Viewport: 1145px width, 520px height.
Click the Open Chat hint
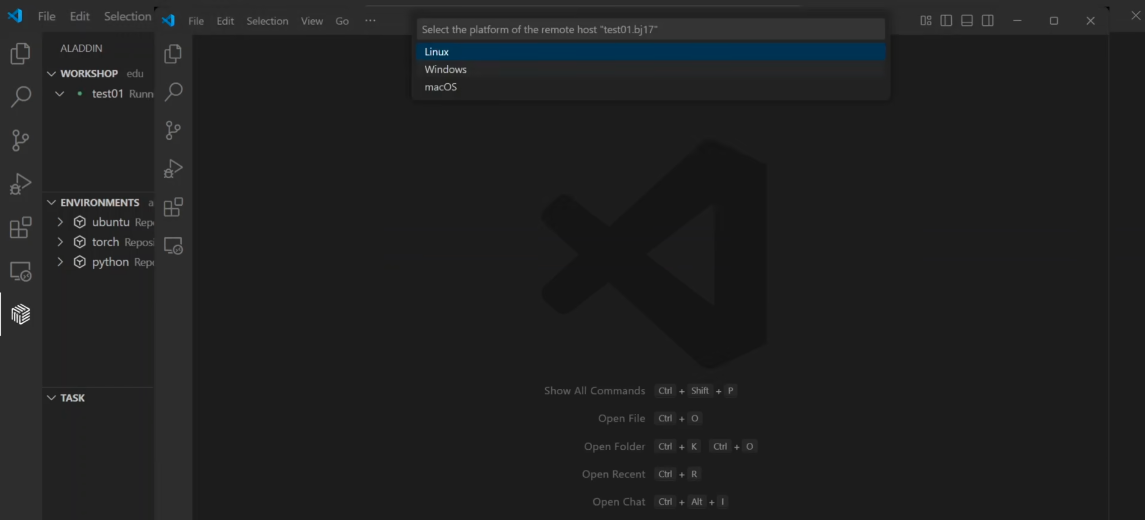pos(619,502)
